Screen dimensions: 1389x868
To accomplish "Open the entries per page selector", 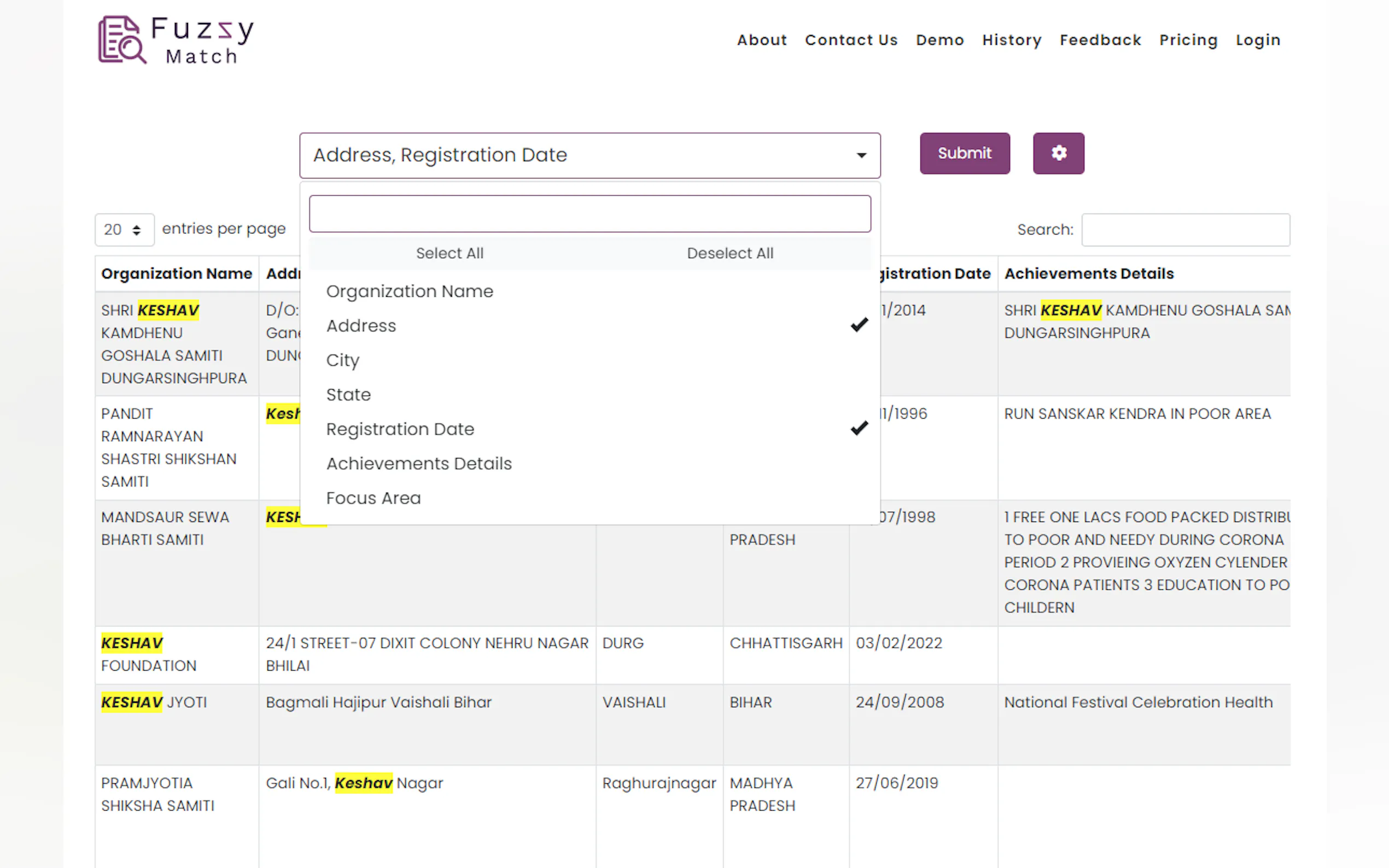I will pyautogui.click(x=124, y=230).
